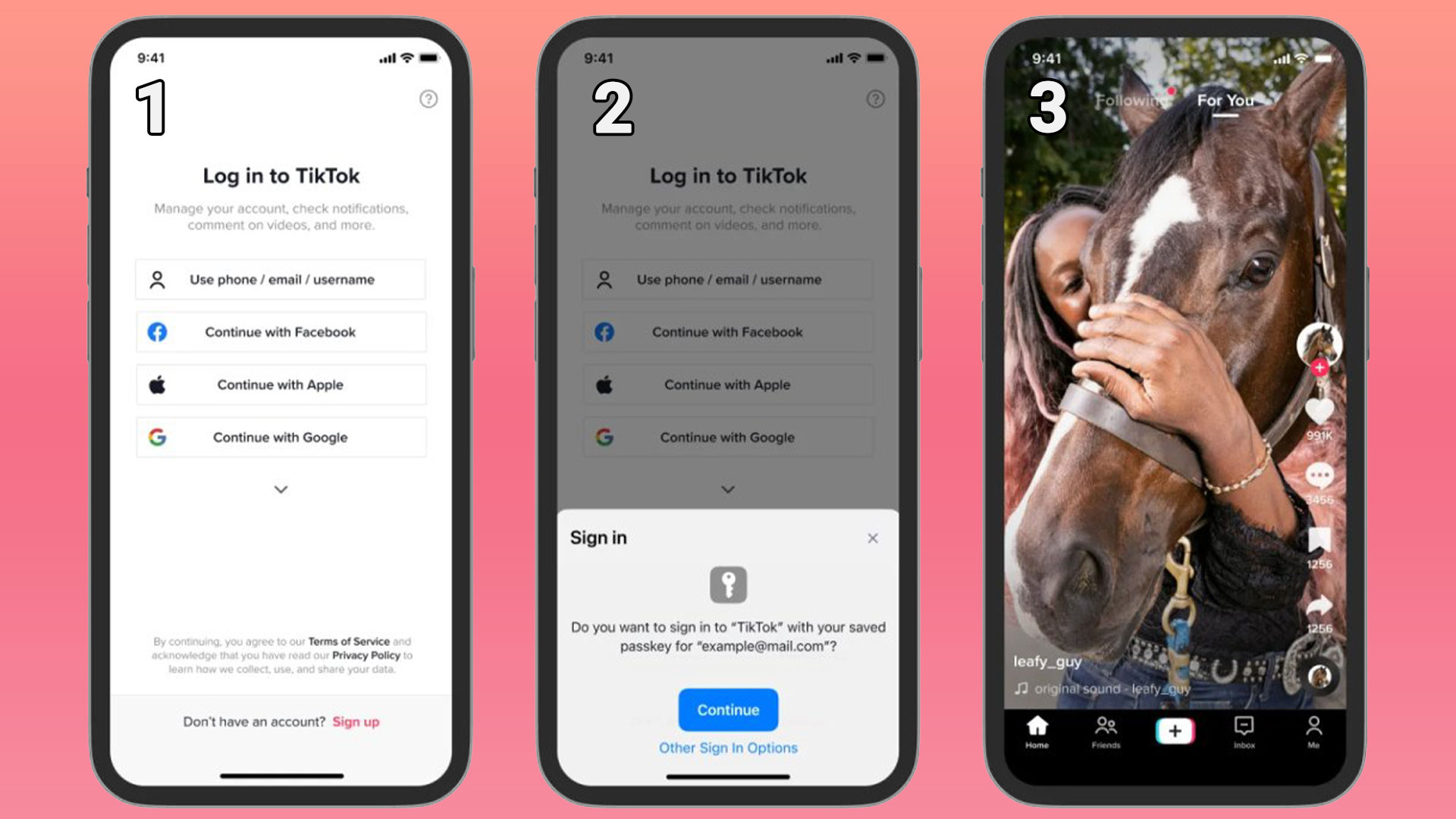Expand more login options chevron
The width and height of the screenshot is (1456, 819).
[281, 489]
